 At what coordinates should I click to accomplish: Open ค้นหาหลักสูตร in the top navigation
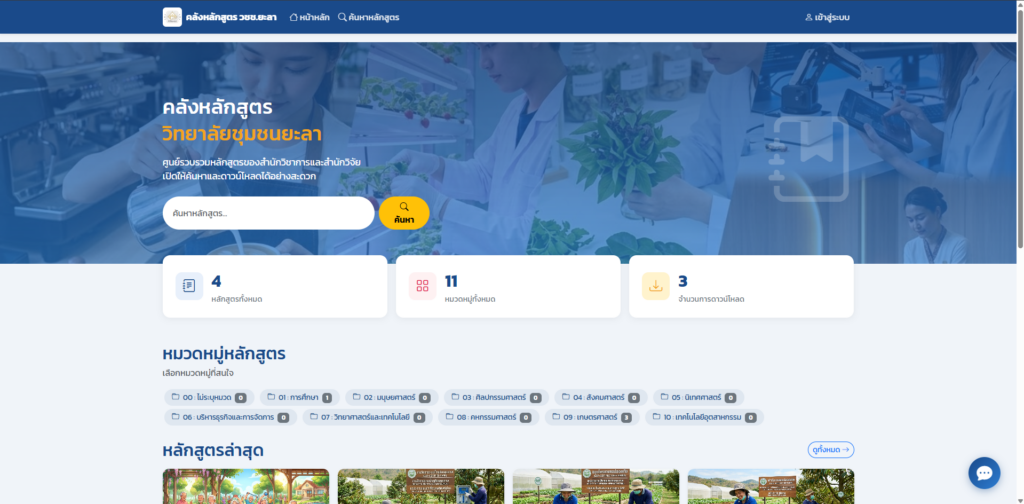[368, 17]
